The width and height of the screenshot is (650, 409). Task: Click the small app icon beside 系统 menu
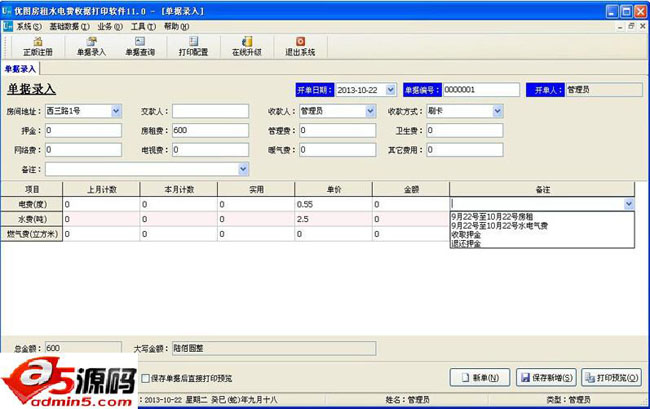pos(7,27)
